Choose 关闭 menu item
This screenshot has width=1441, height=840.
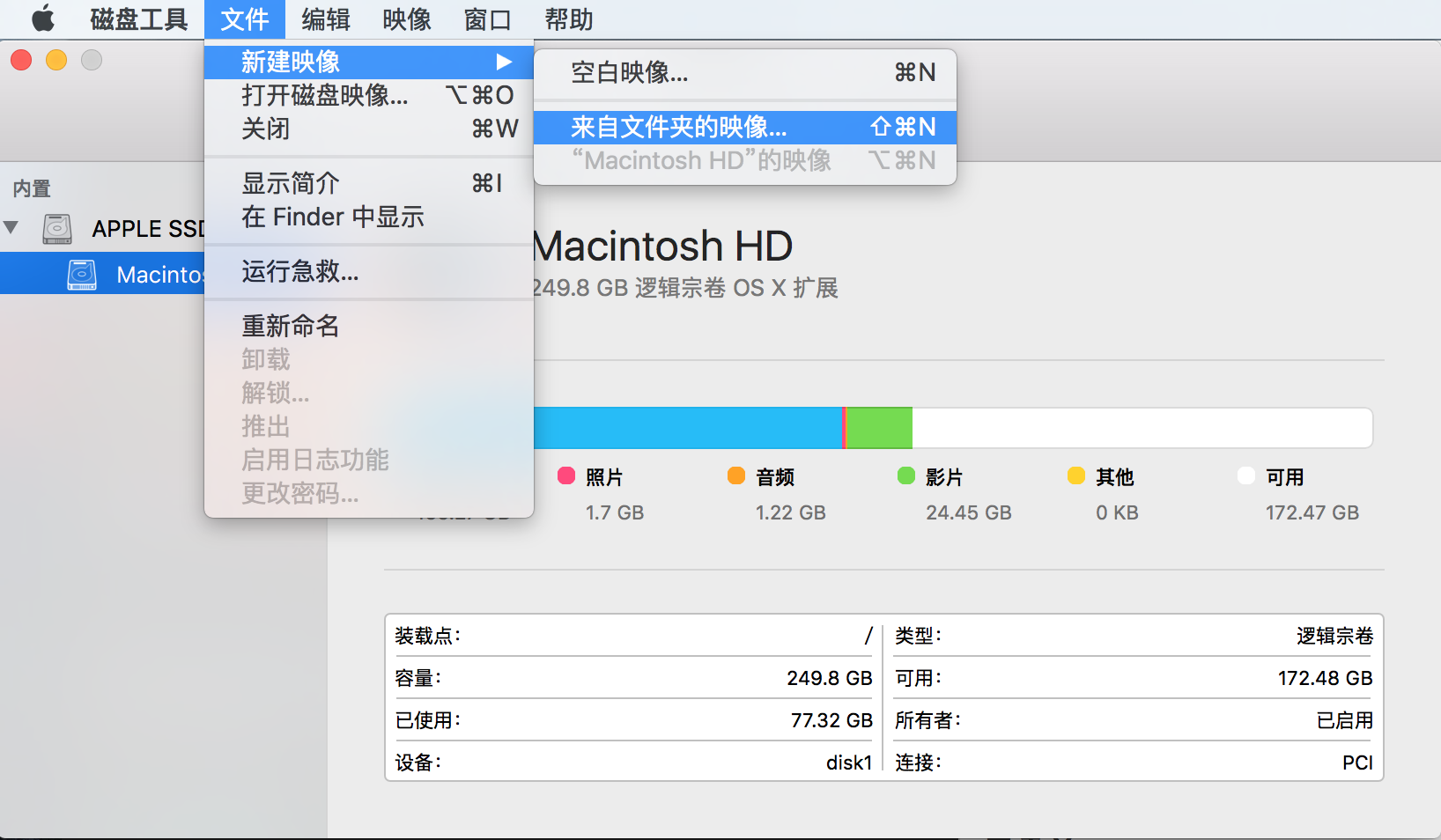[x=369, y=129]
